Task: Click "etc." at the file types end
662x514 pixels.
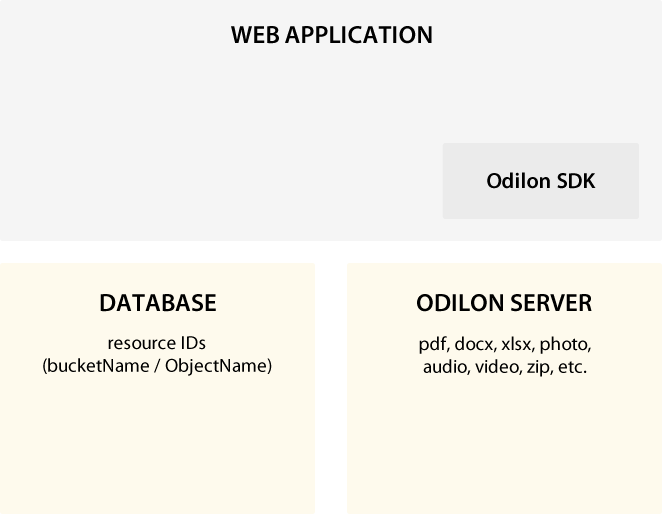Action: pyautogui.click(x=572, y=367)
